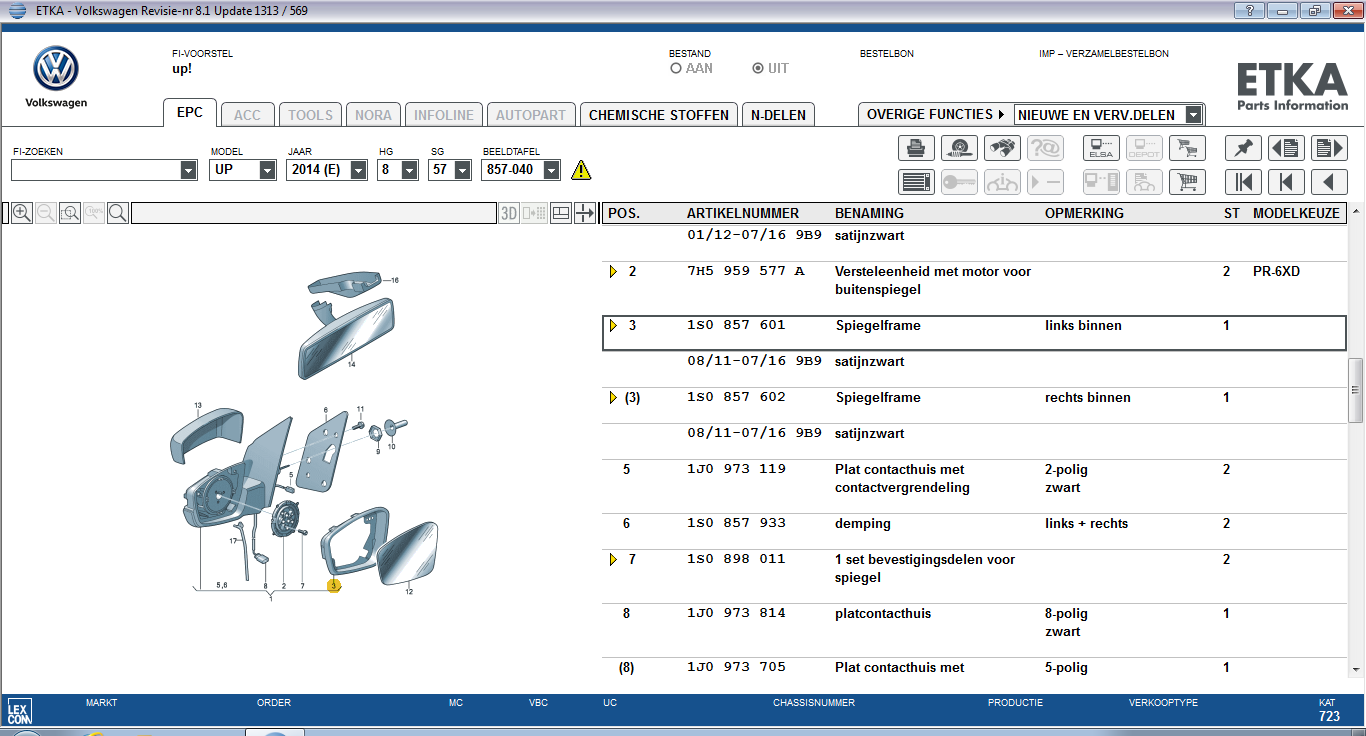This screenshot has height=736, width=1366.
Task: Click the parts list vertical scrollbar thumb
Action: 1356,390
